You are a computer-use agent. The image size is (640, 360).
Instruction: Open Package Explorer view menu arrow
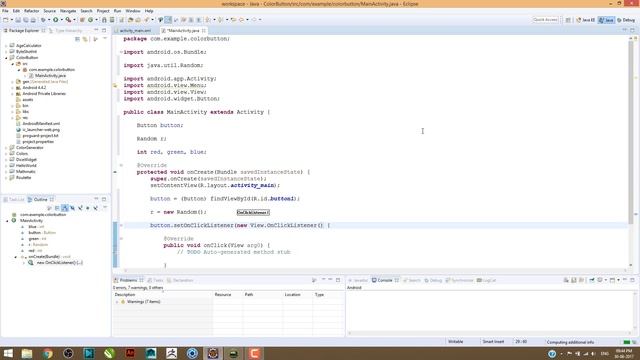click(104, 39)
